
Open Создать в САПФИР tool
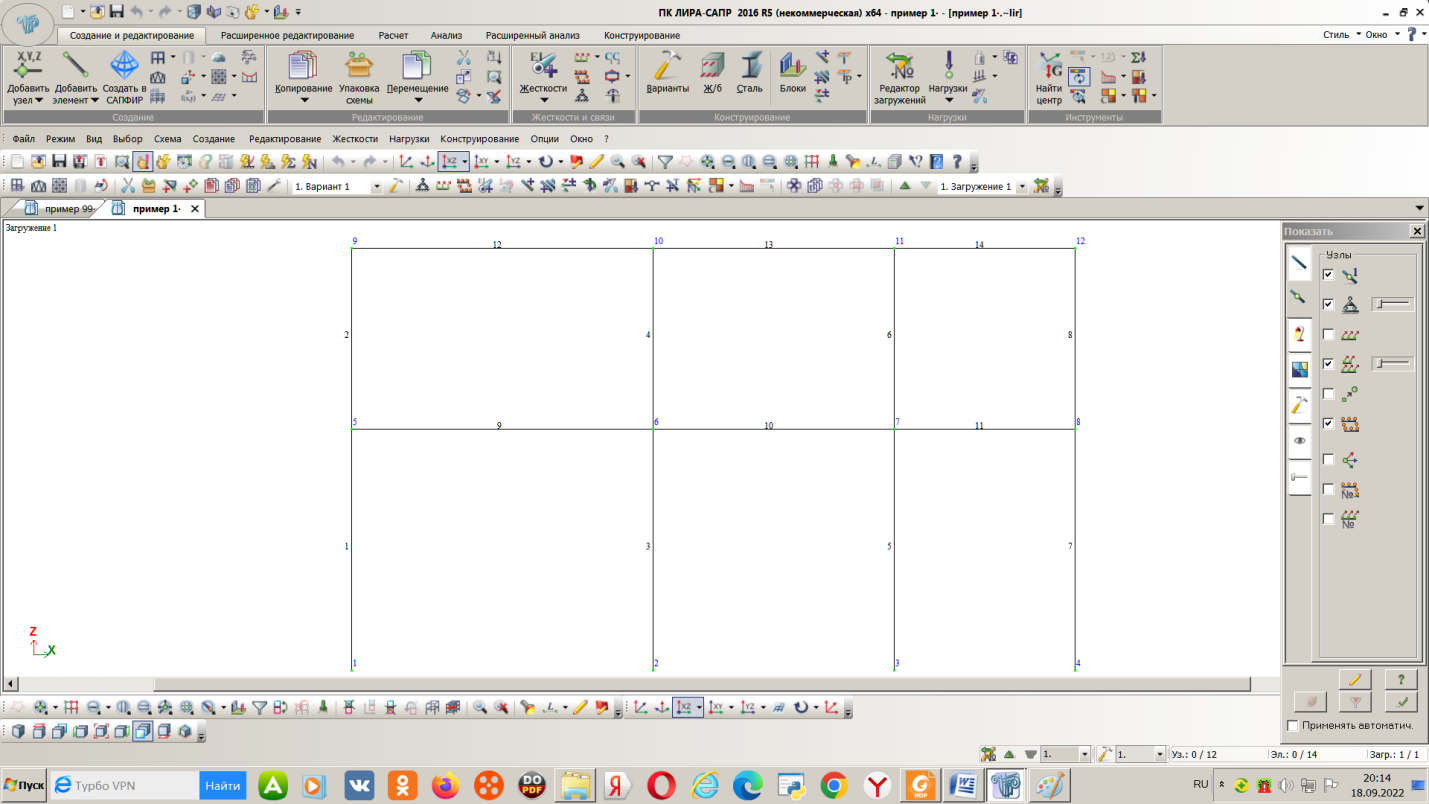pos(125,77)
